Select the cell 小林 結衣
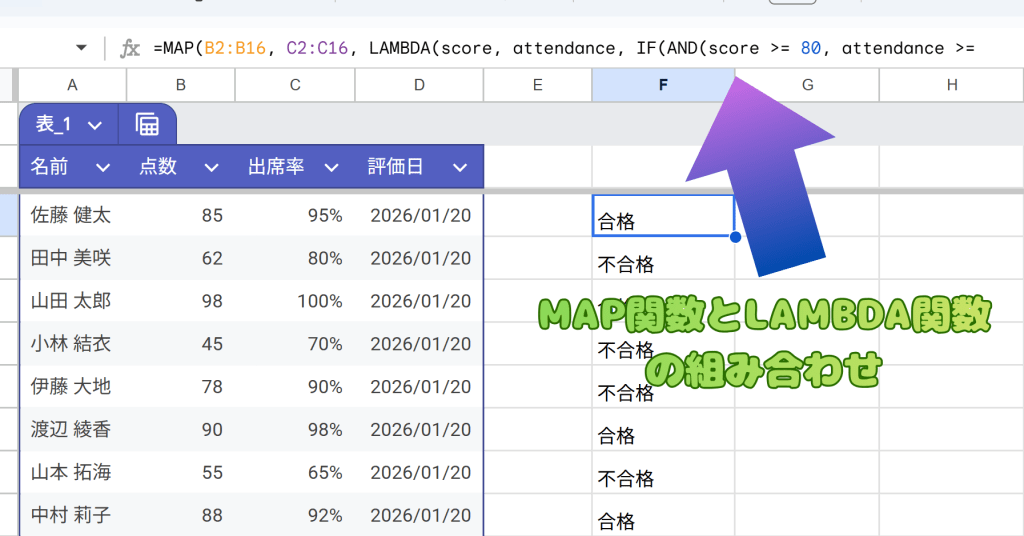The width and height of the screenshot is (1024, 536). point(72,344)
